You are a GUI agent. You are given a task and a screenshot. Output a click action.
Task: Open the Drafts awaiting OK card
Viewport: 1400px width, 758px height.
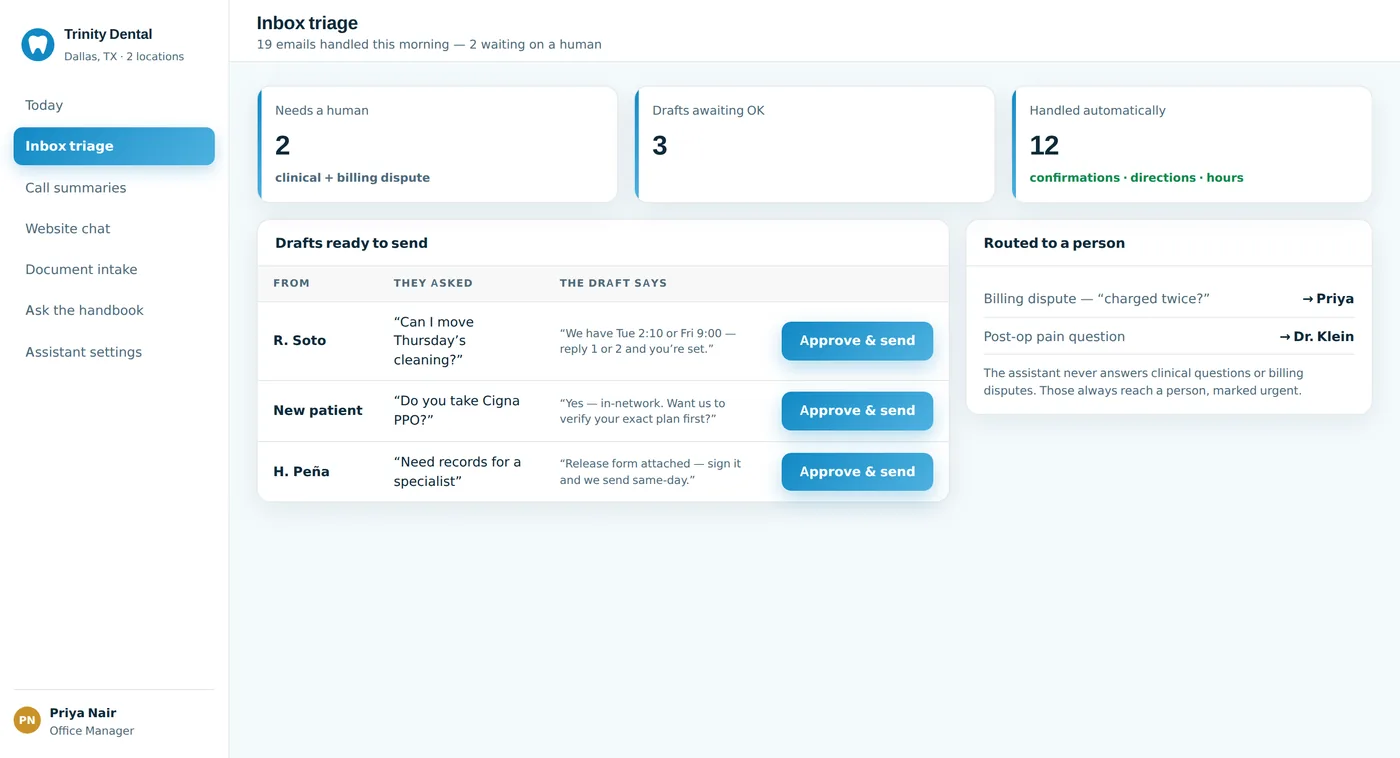click(x=814, y=144)
